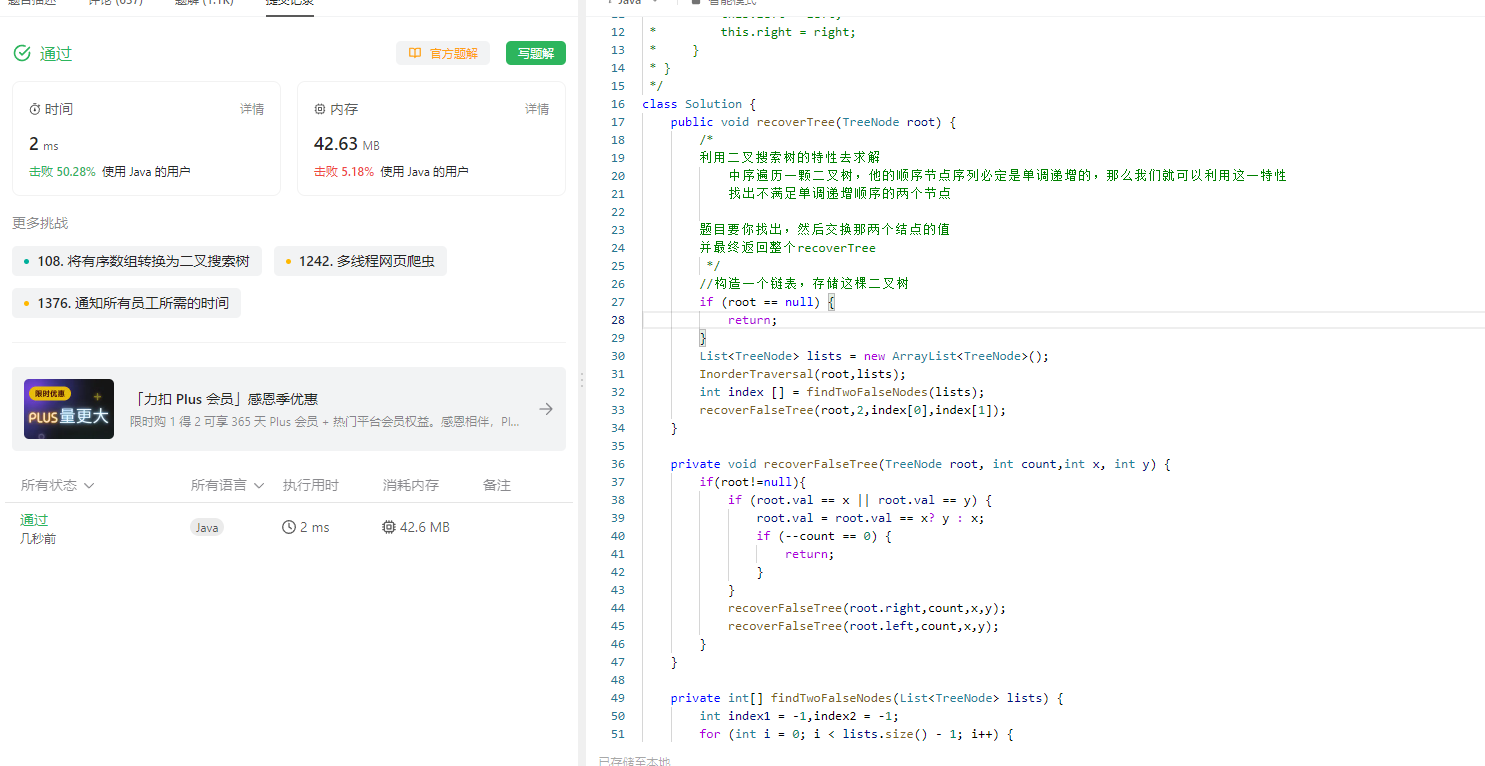Click the arrow on the Plus 会员 banner

pos(546,409)
